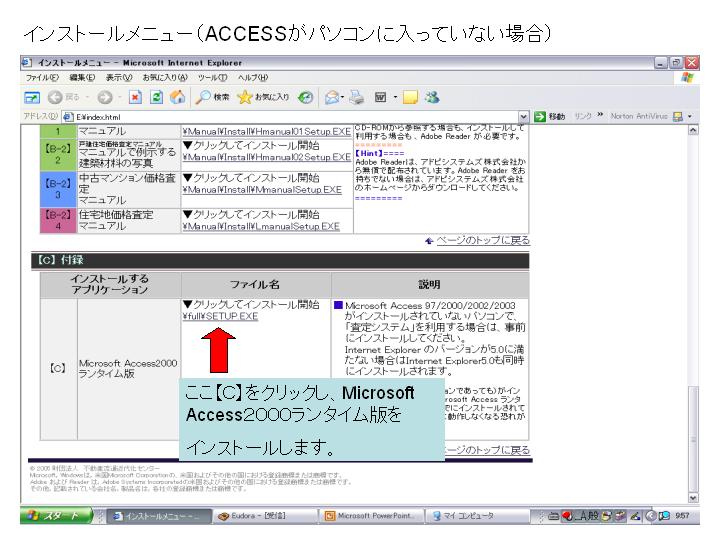
Task: Click the Edit with Word icon
Action: [x=381, y=97]
